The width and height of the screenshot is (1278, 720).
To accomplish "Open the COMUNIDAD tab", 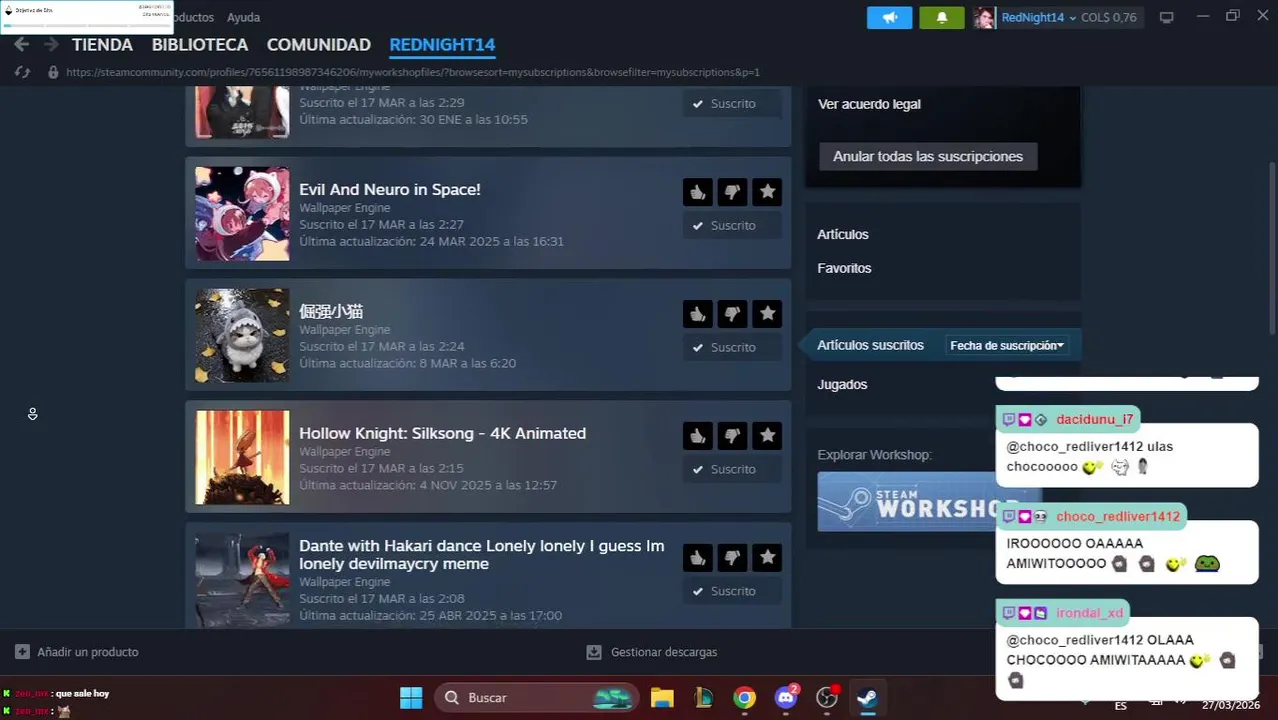I will tap(319, 45).
